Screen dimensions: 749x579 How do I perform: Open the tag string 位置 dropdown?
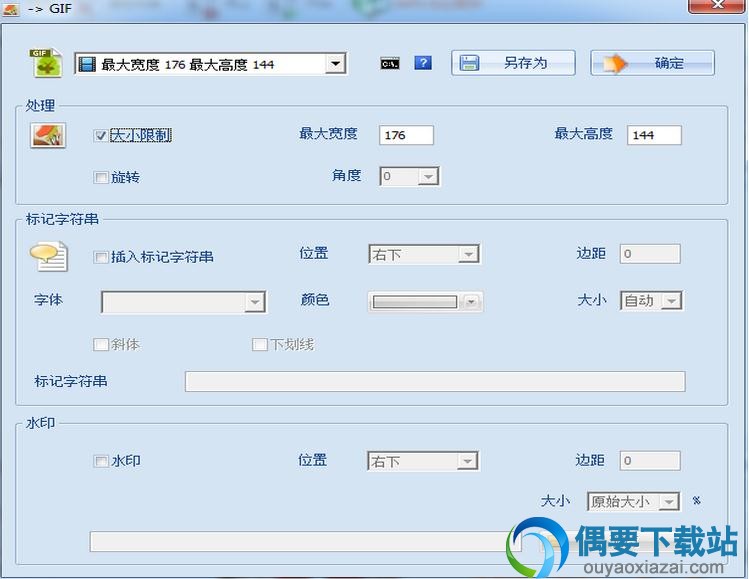[424, 254]
